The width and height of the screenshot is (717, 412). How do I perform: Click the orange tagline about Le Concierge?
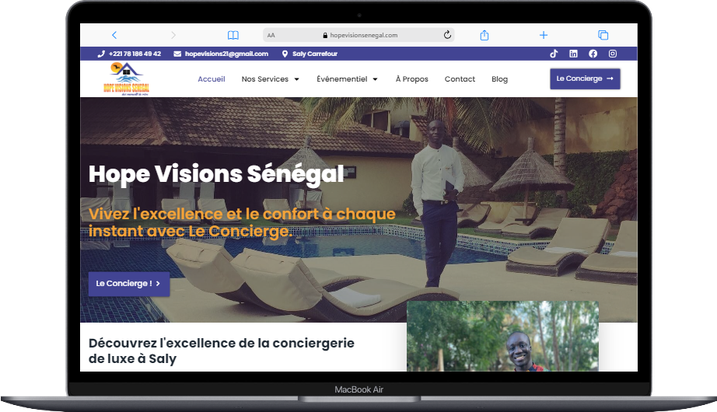pyautogui.click(x=242, y=223)
